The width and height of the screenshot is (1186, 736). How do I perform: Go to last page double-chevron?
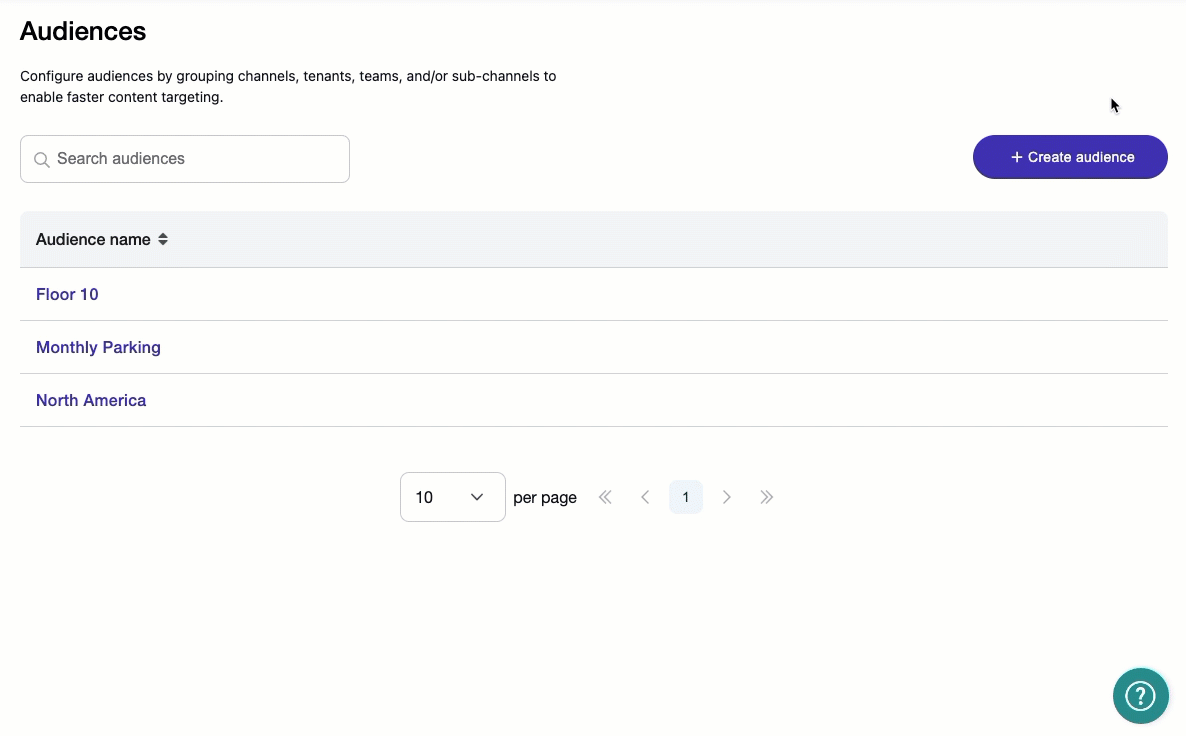766,497
